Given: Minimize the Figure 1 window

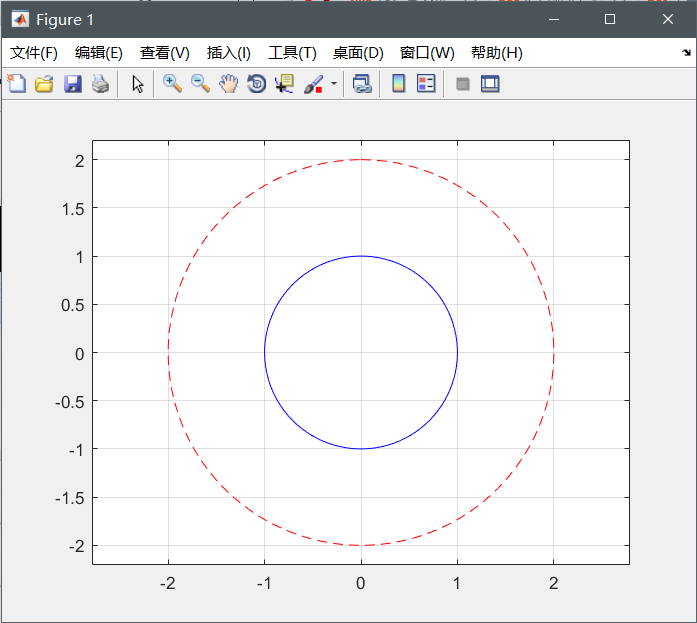Looking at the screenshot, I should coord(554,20).
